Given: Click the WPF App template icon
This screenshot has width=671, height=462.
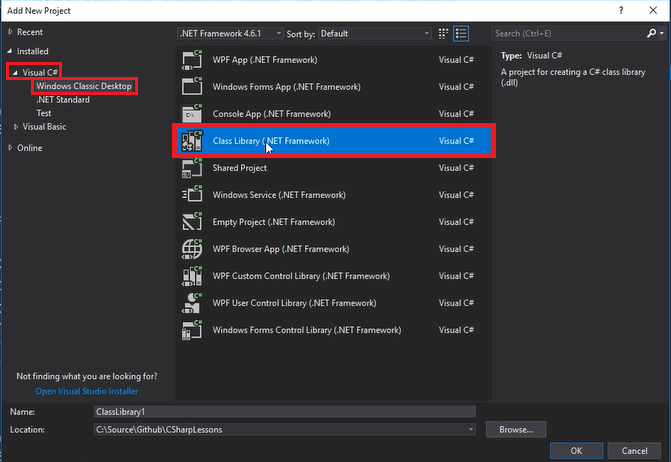Looking at the screenshot, I should pyautogui.click(x=192, y=59).
